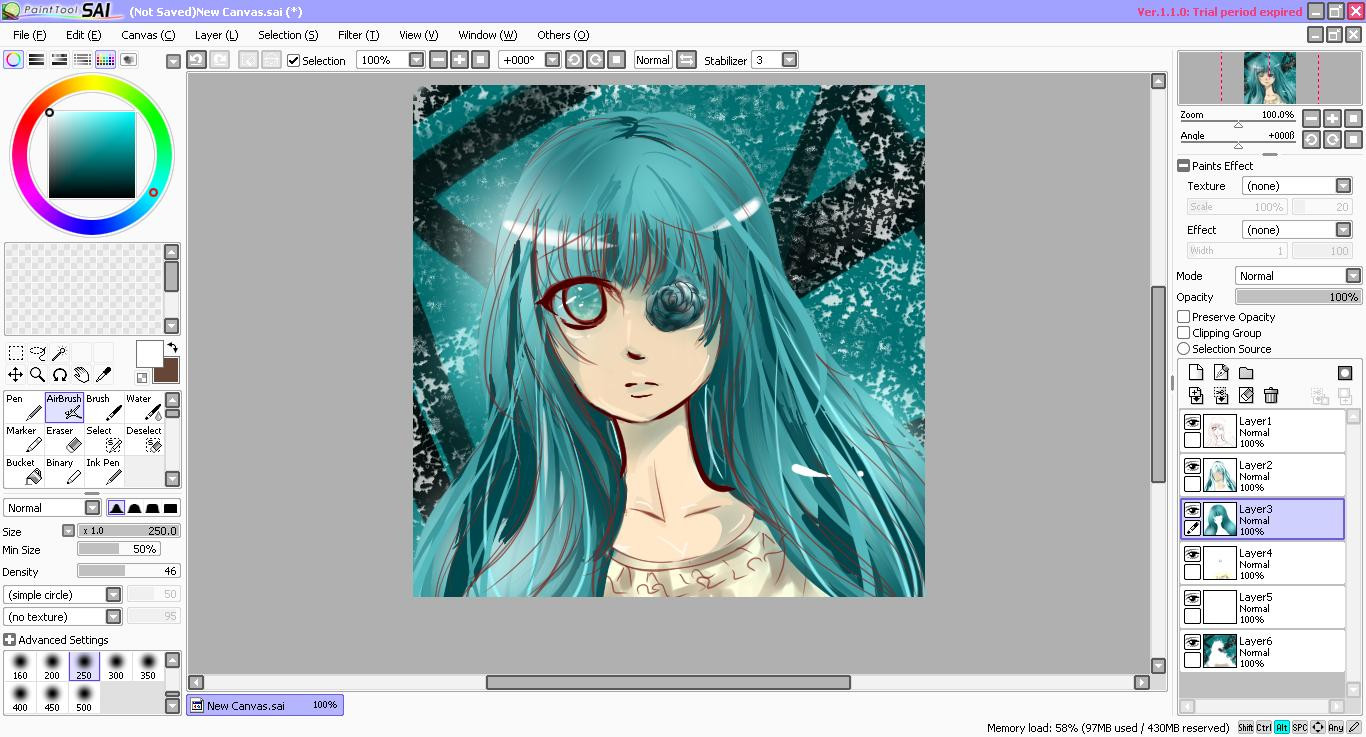1366x737 pixels.
Task: Choose the Select pen tool
Action: [x=104, y=439]
